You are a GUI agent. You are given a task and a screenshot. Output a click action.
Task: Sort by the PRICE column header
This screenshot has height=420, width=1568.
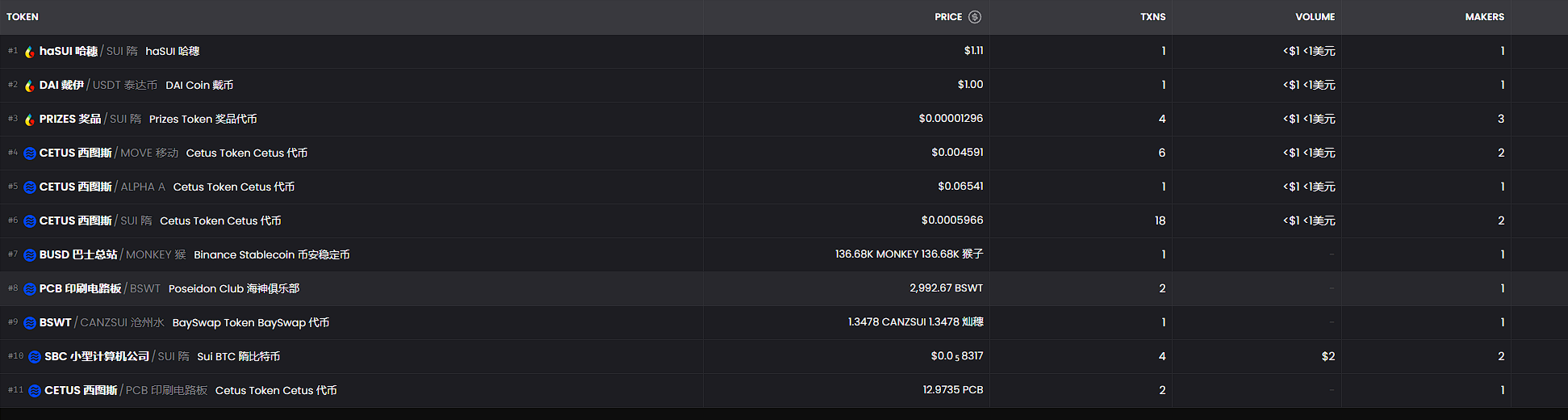click(947, 17)
